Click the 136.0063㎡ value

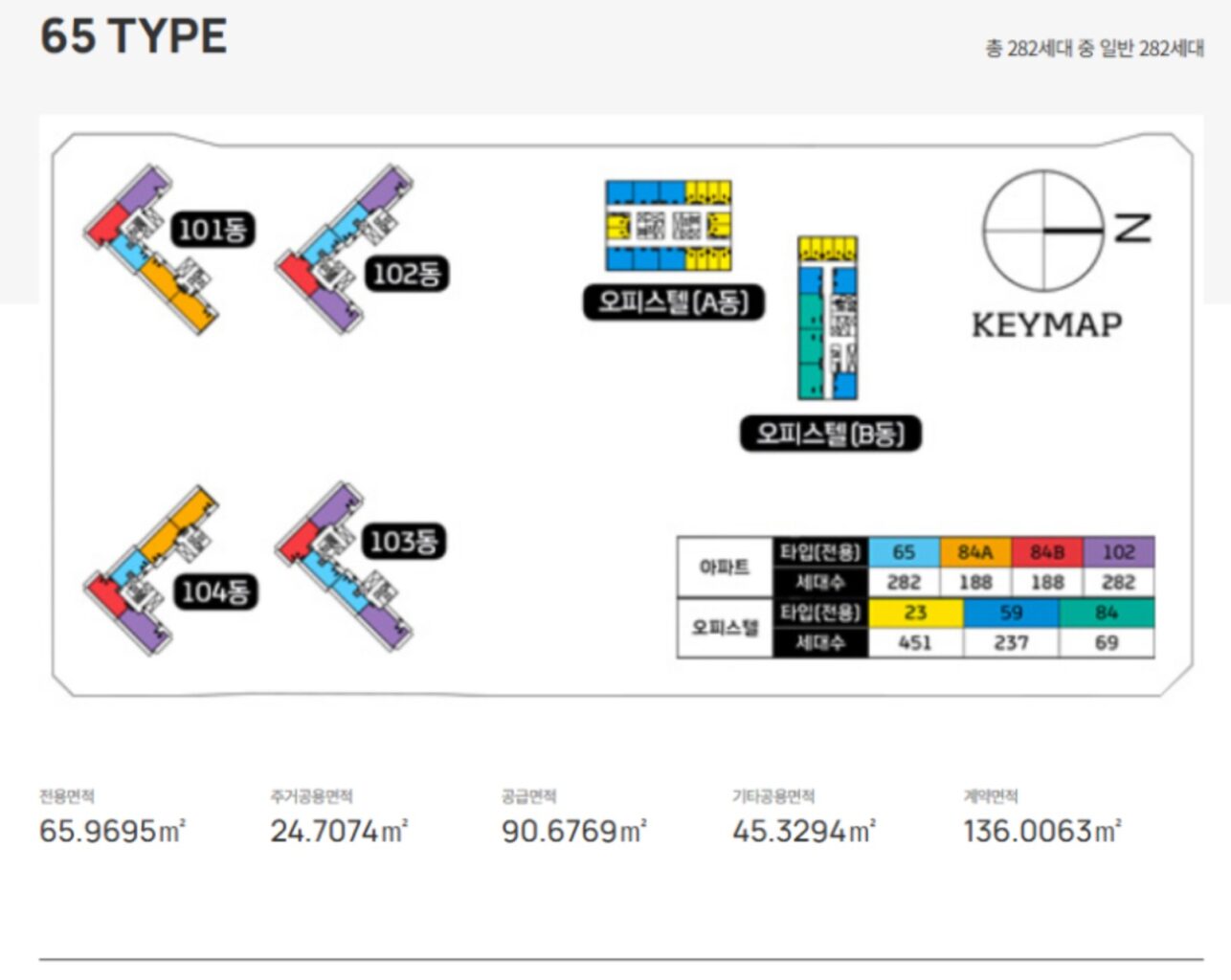(1042, 831)
